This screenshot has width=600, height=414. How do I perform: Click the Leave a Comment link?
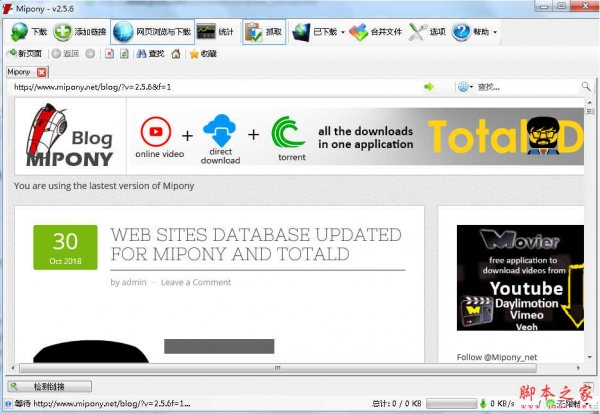[x=196, y=282]
